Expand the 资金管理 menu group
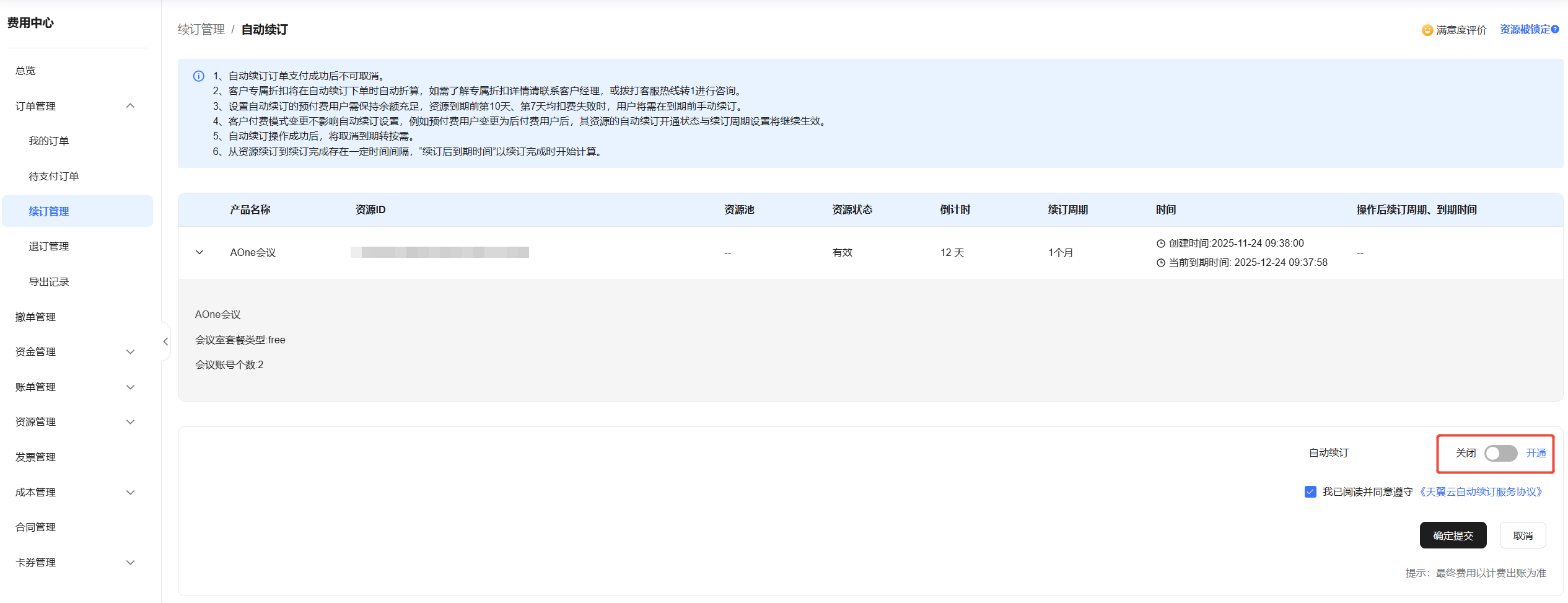 (x=130, y=352)
